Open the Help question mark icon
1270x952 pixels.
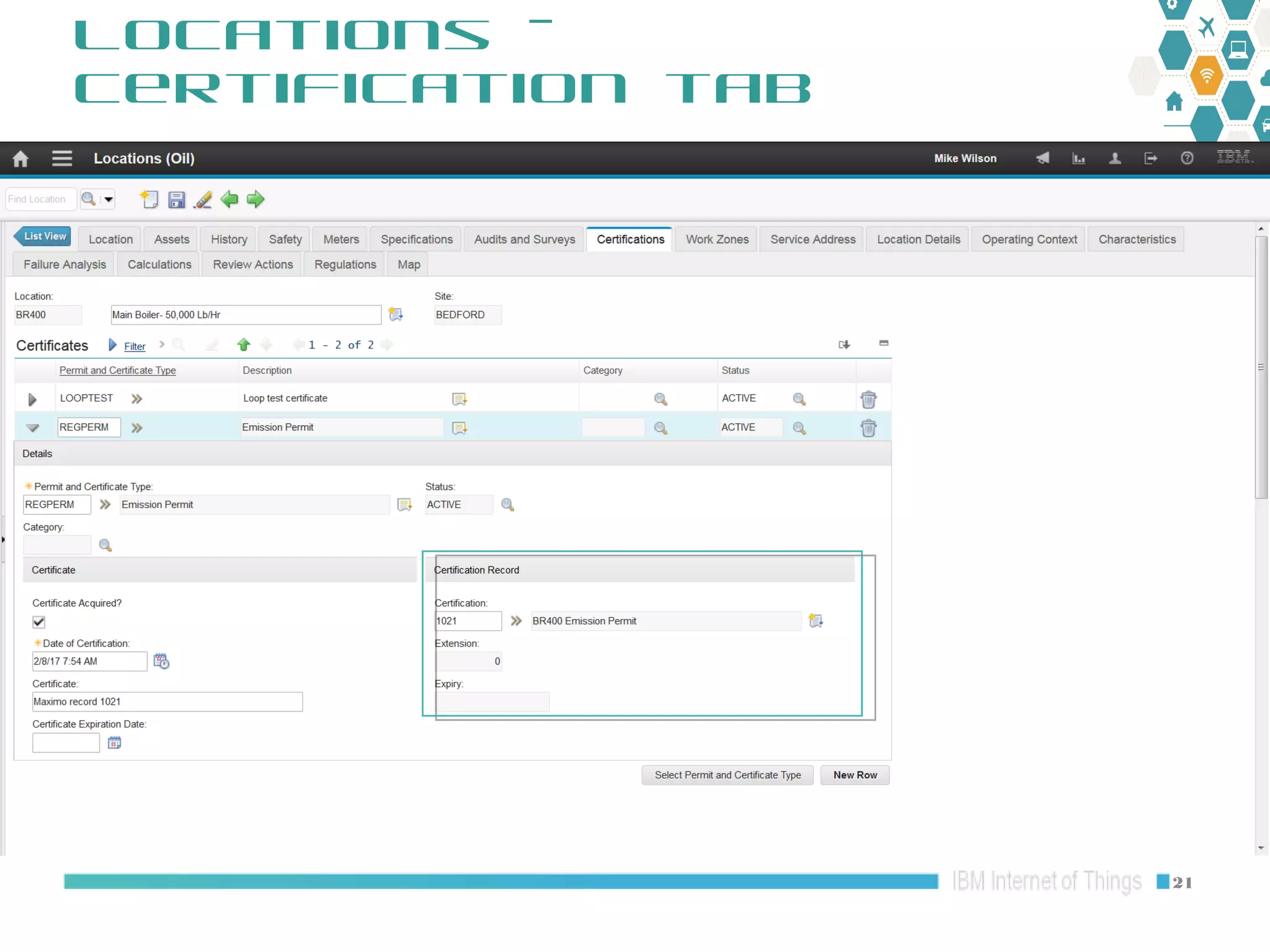tap(1187, 159)
